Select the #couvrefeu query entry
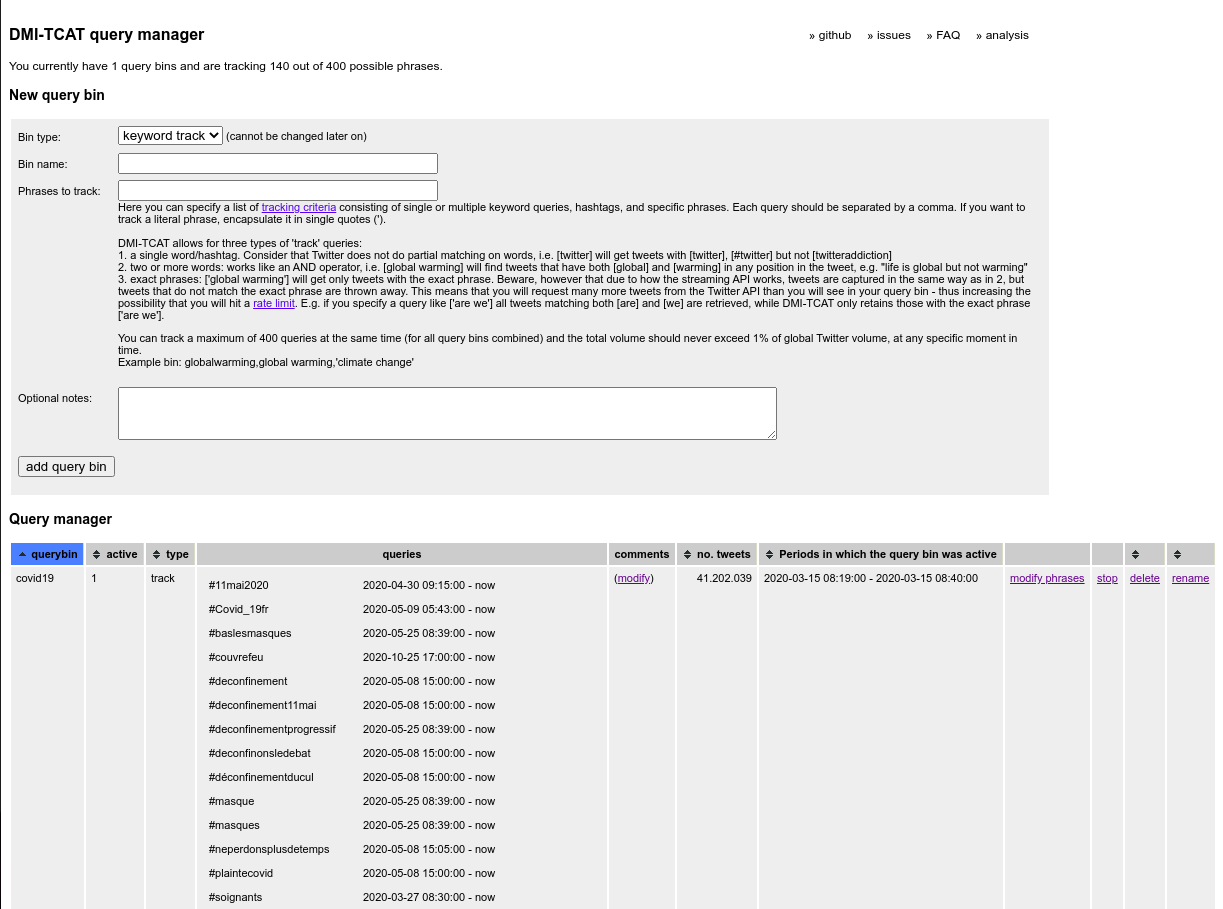 click(x=236, y=657)
